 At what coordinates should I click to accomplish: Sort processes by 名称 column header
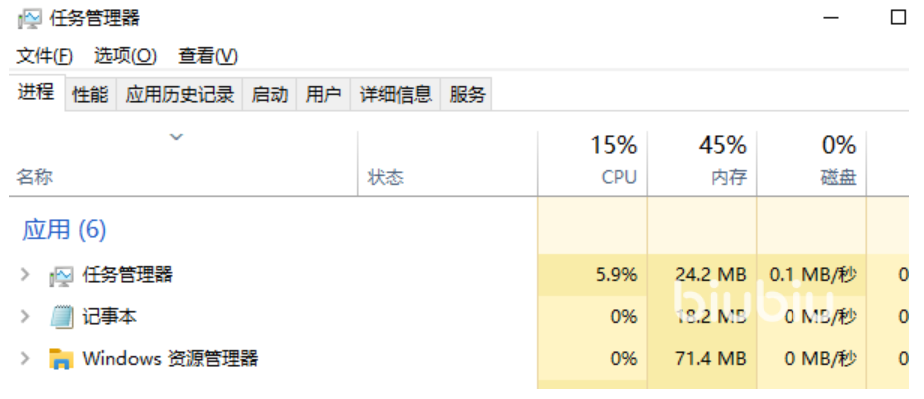coord(183,163)
